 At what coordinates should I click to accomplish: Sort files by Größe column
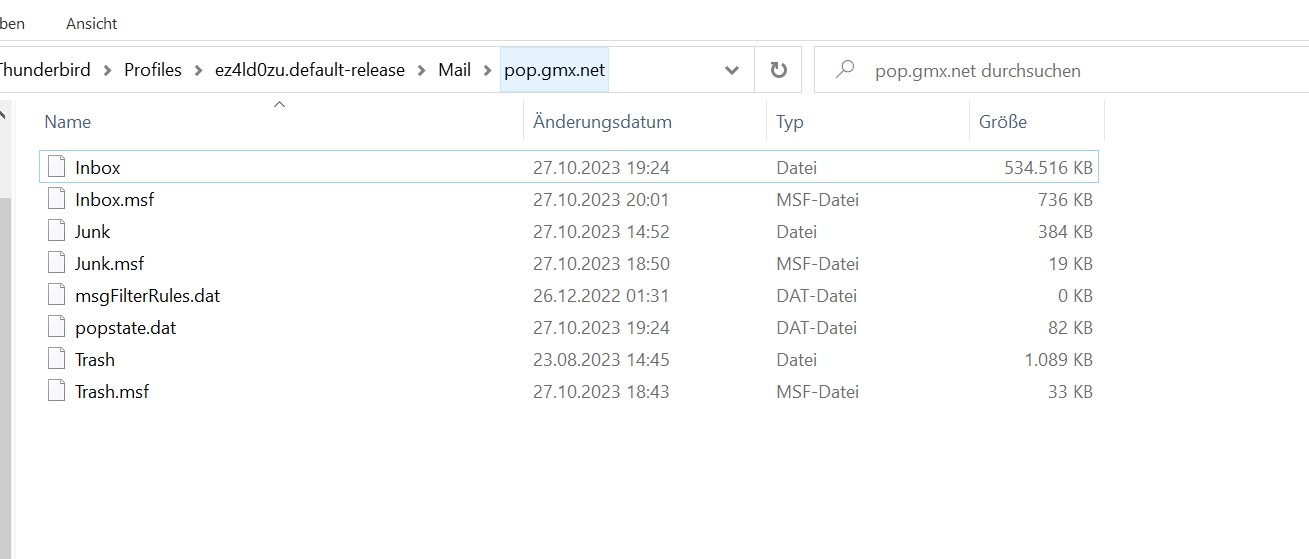pos(1003,122)
